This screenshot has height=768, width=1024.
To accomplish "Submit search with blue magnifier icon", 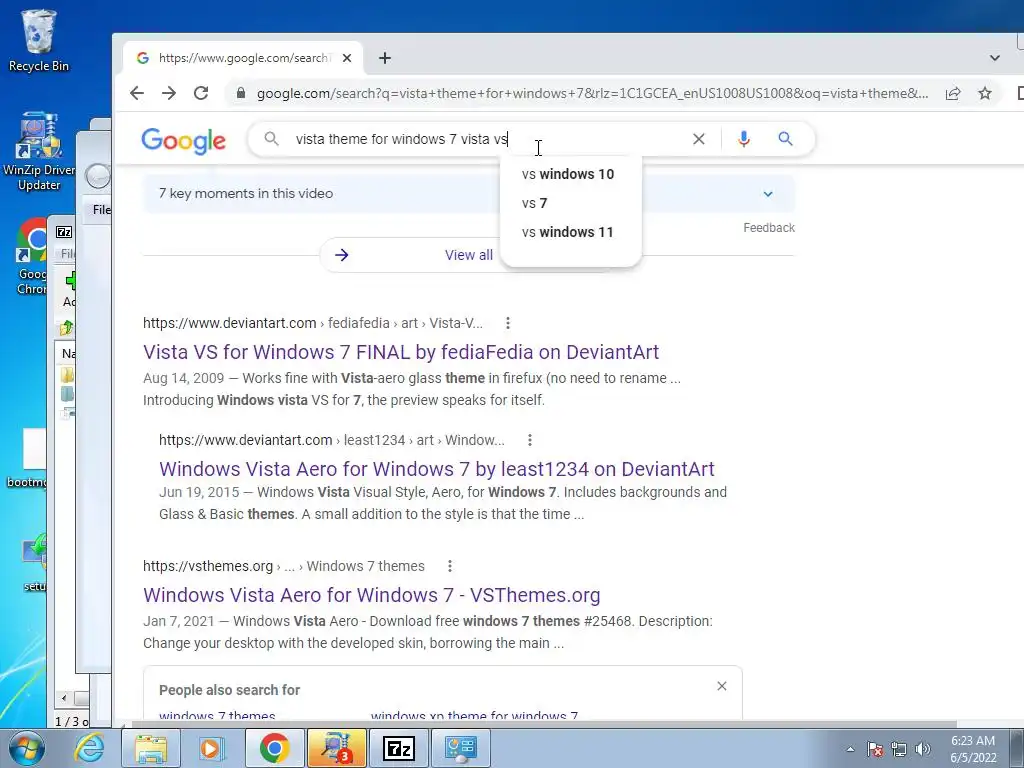I will pyautogui.click(x=785, y=138).
